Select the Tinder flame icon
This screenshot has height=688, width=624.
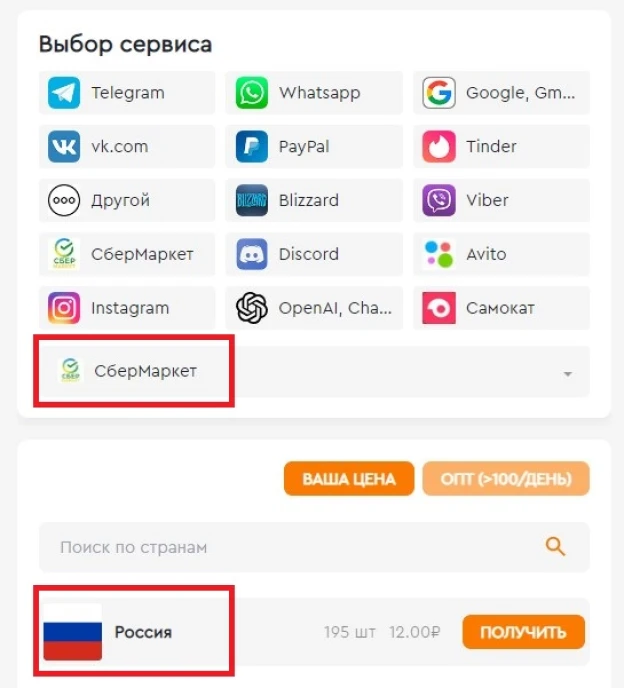coord(439,147)
